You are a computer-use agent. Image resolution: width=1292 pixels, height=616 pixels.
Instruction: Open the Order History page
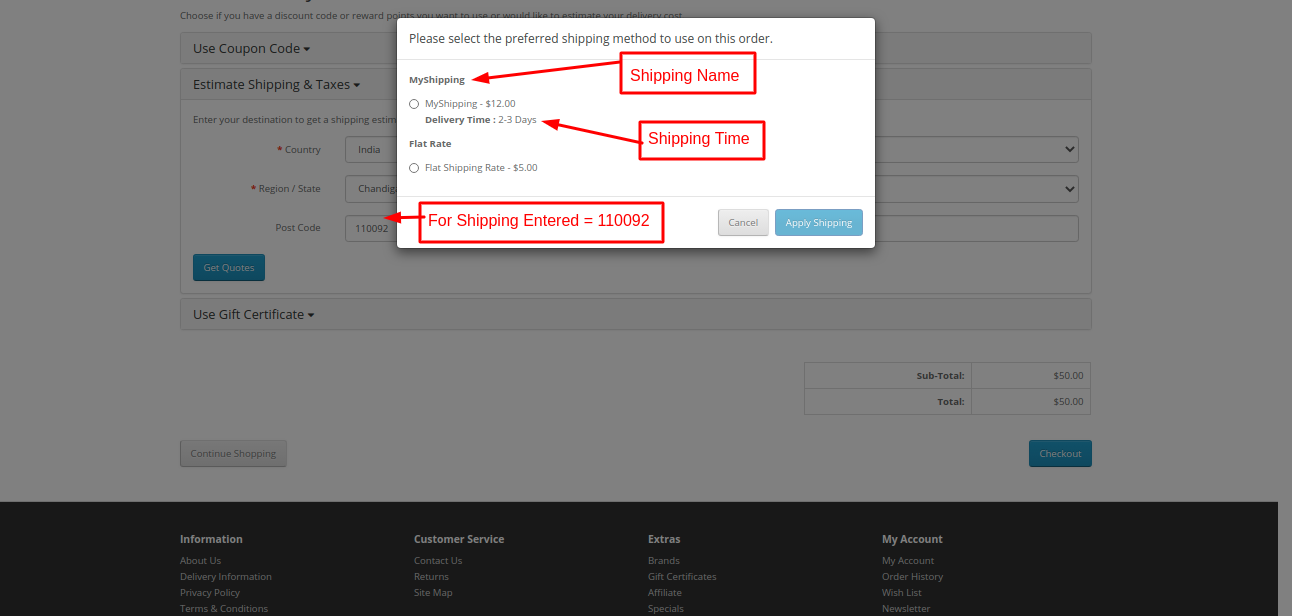click(912, 576)
